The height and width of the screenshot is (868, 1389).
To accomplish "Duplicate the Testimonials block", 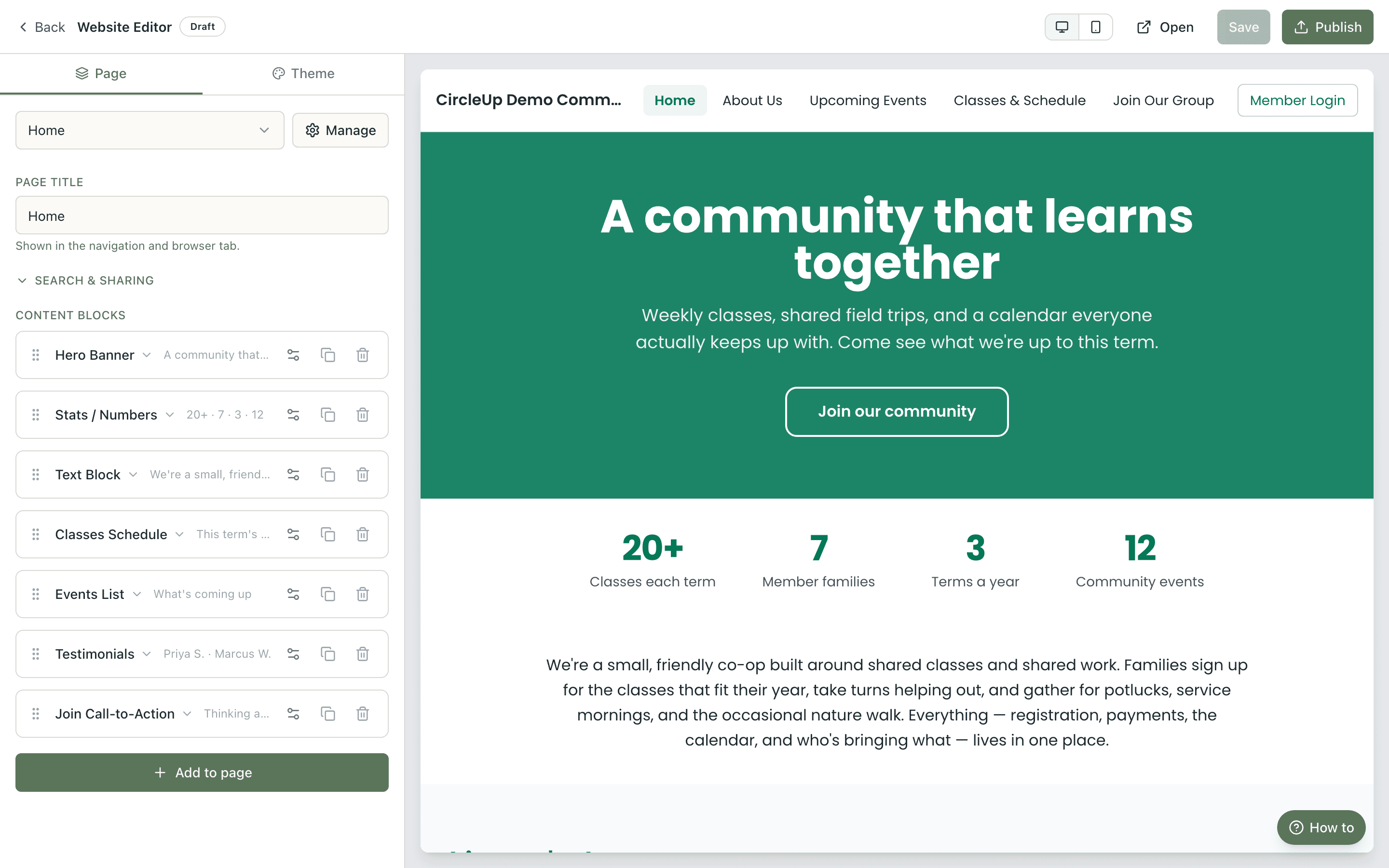I will (328, 654).
